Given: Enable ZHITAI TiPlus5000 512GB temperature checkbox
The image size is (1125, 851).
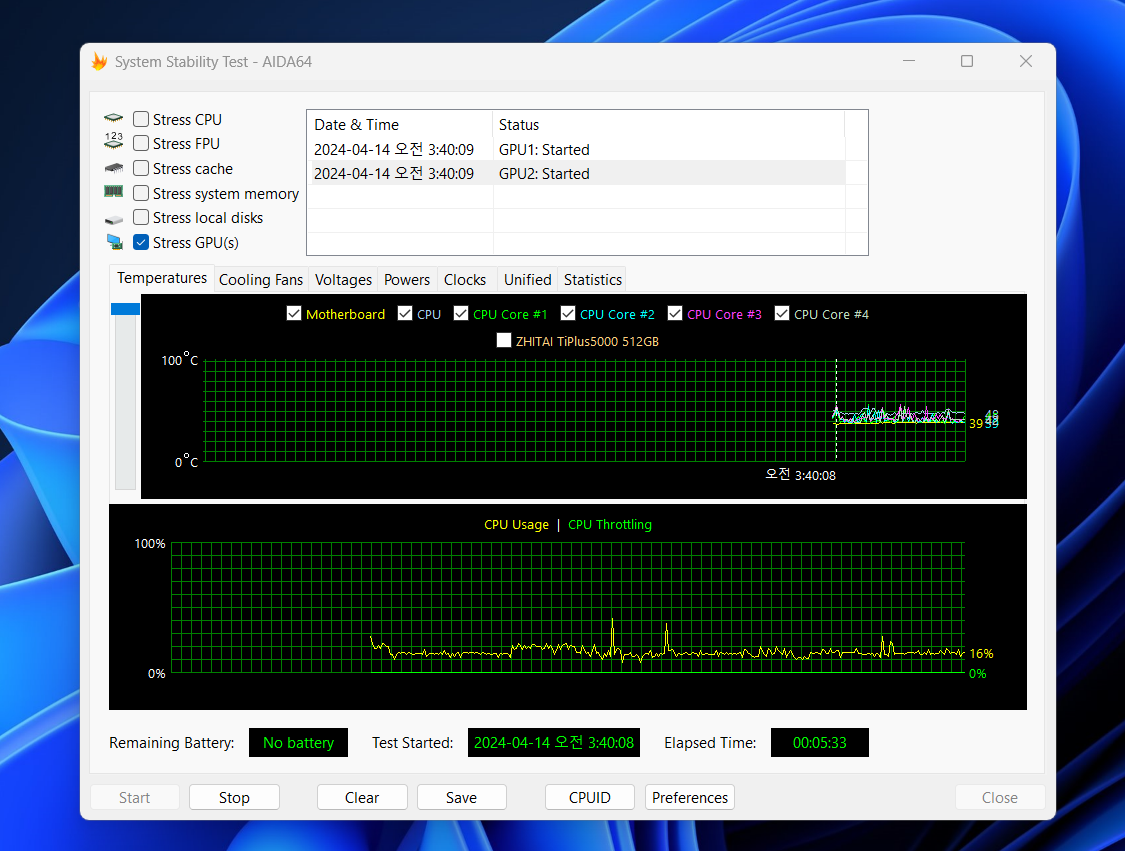Looking at the screenshot, I should (504, 340).
